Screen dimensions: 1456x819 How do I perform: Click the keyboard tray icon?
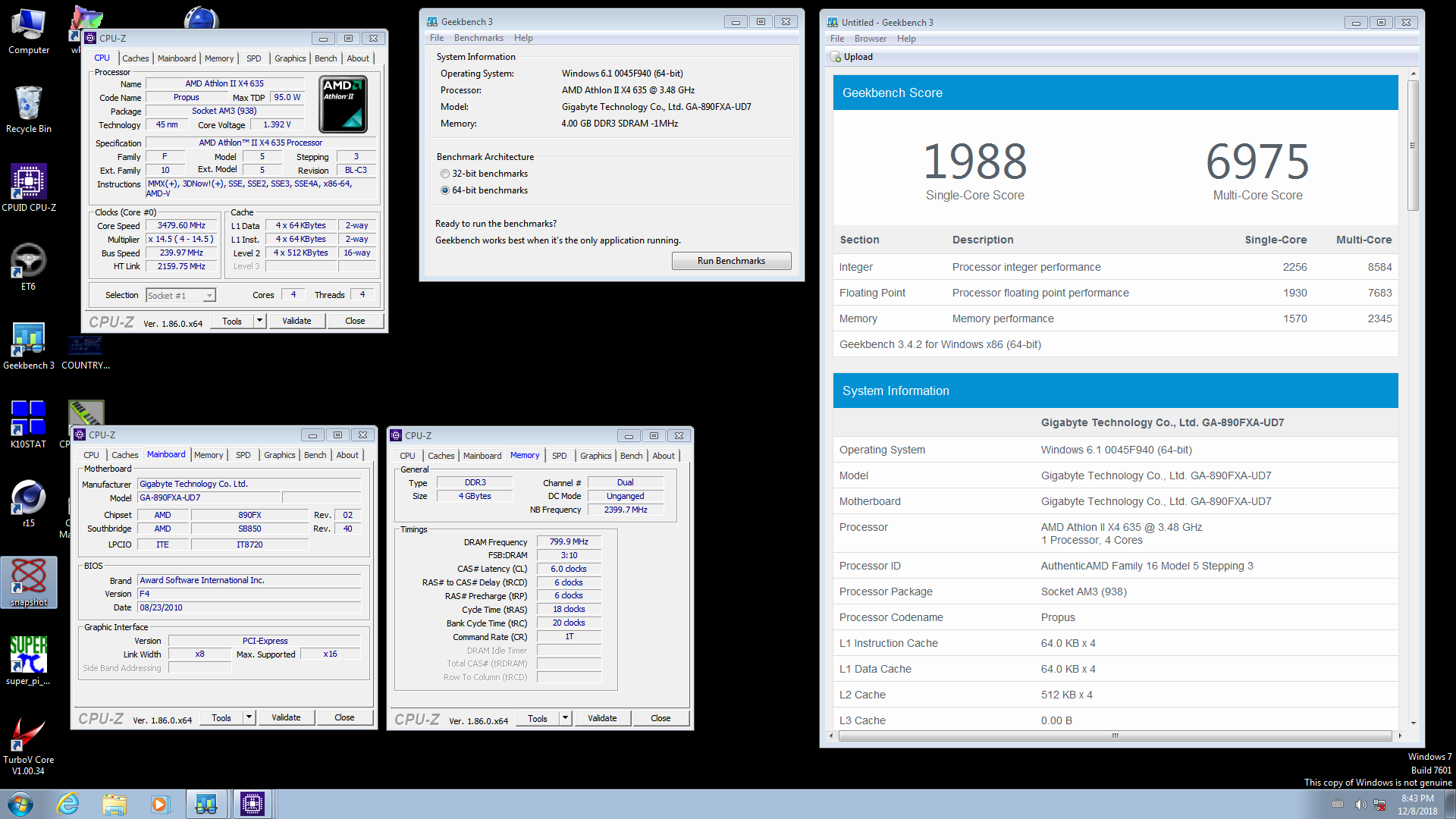pyautogui.click(x=1338, y=805)
